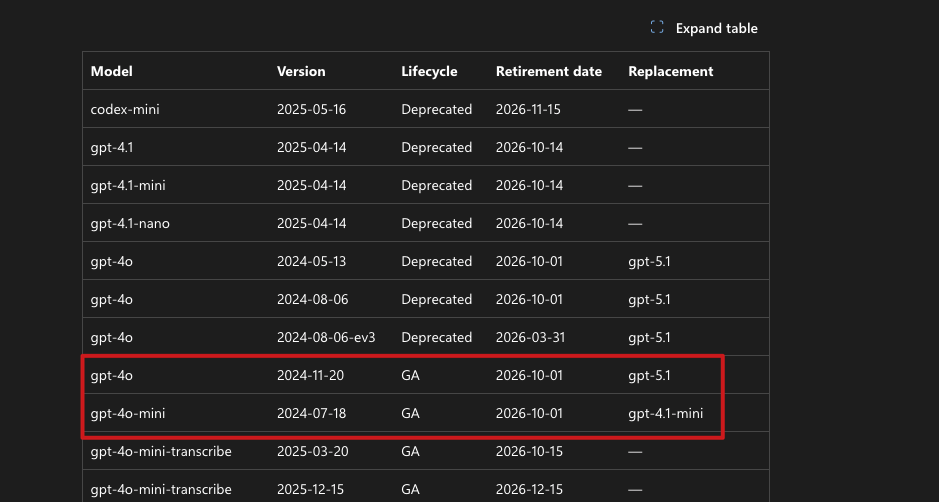Select version '2024-07-18' cell
The image size is (939, 502).
click(x=311, y=413)
